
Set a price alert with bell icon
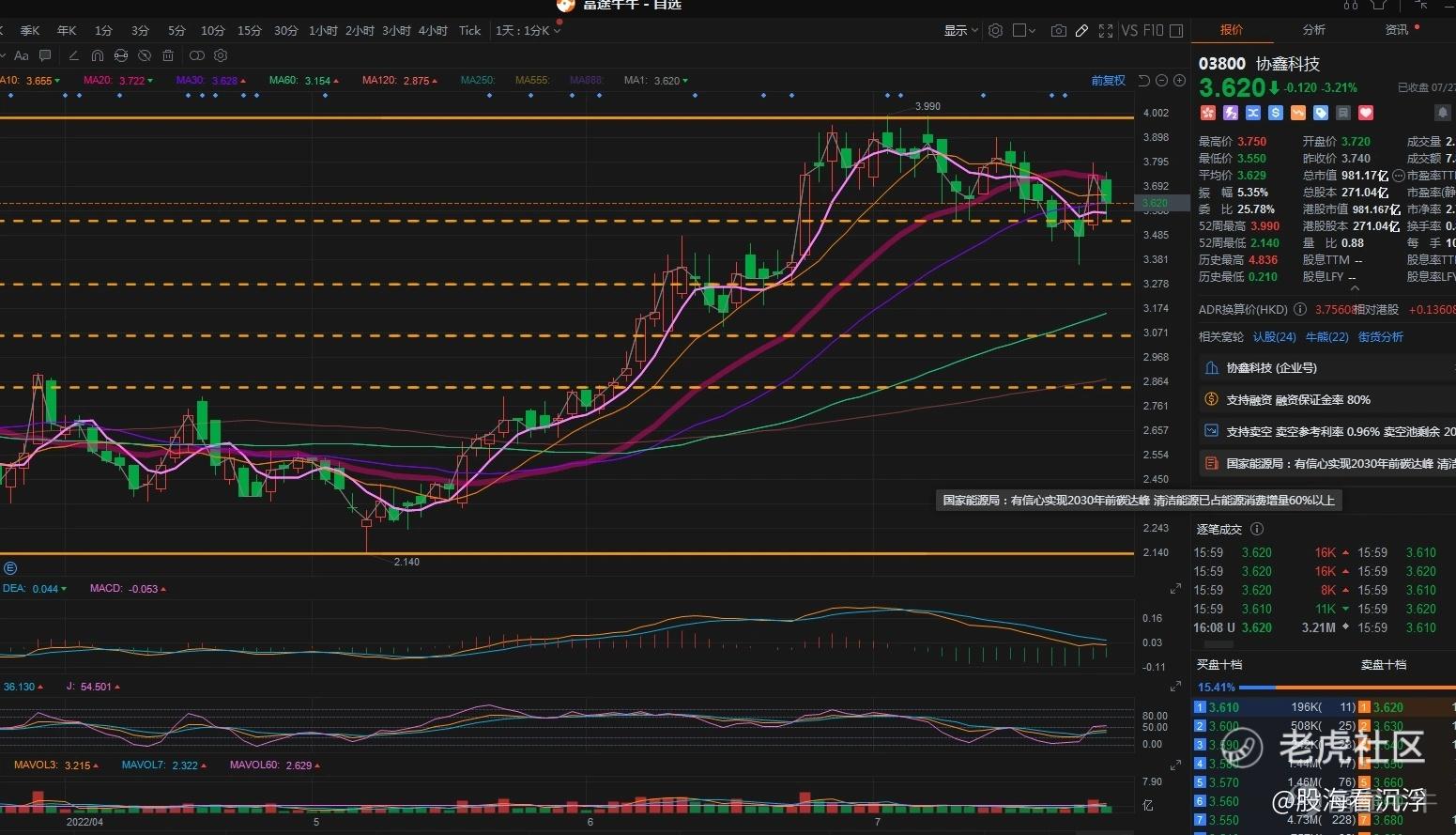[1443, 113]
